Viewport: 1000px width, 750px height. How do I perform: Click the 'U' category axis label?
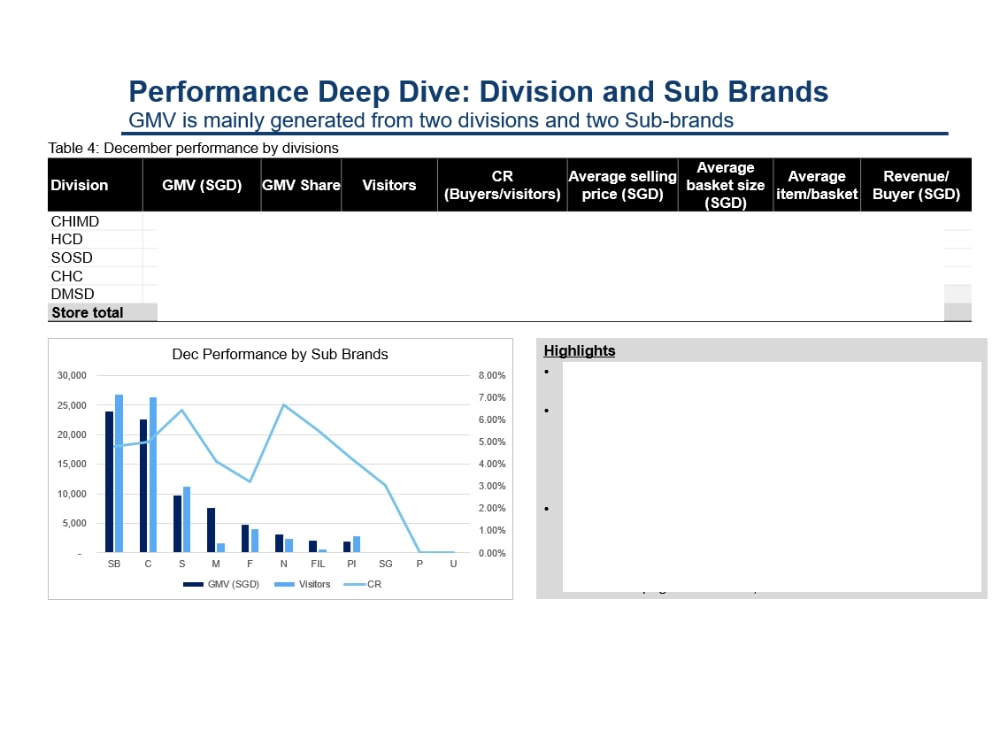453,564
